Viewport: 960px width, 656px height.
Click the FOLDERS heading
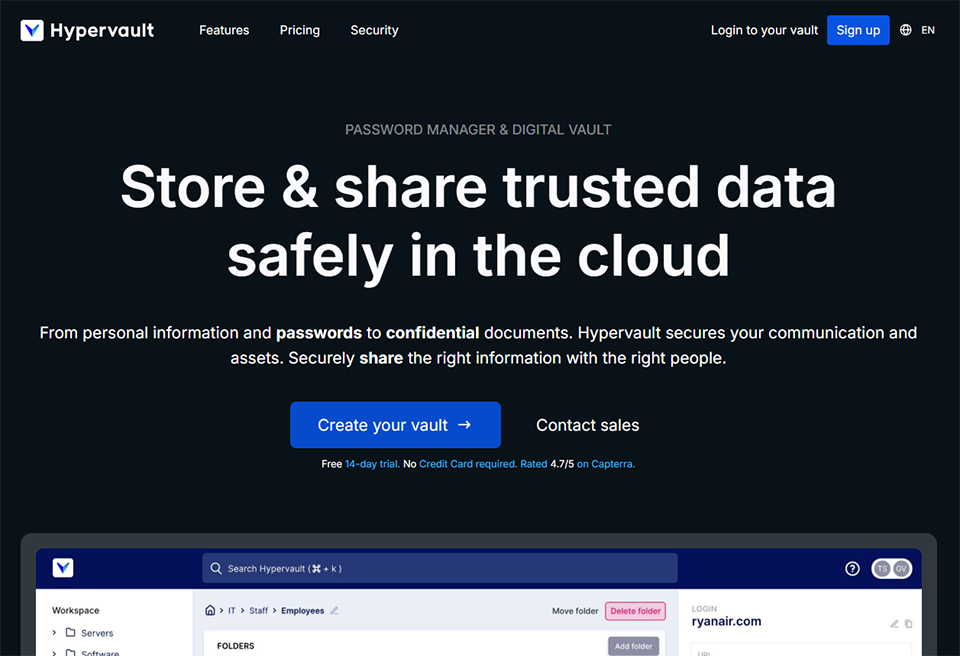click(236, 646)
